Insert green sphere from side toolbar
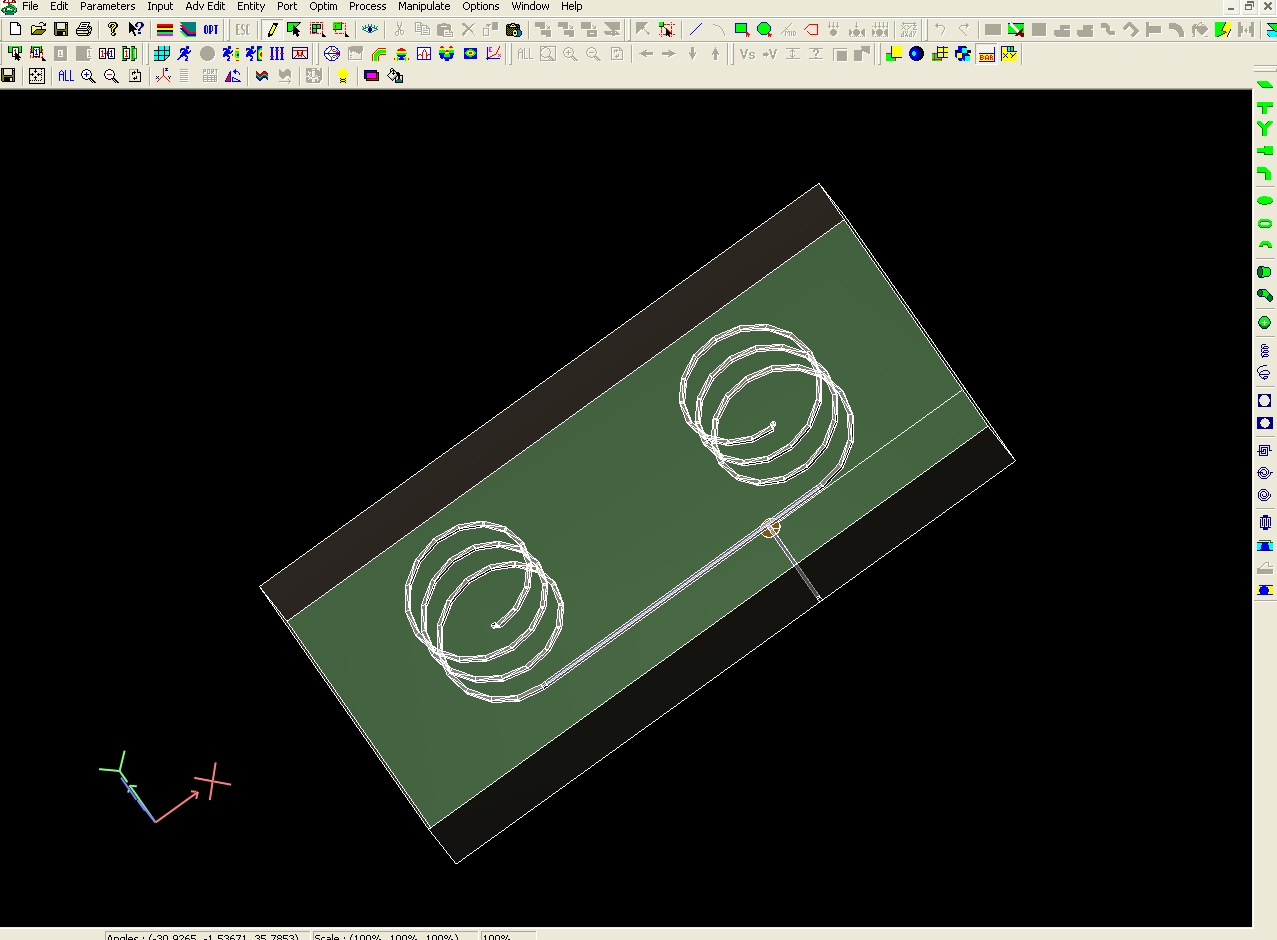This screenshot has width=1277, height=940. tap(1265, 323)
